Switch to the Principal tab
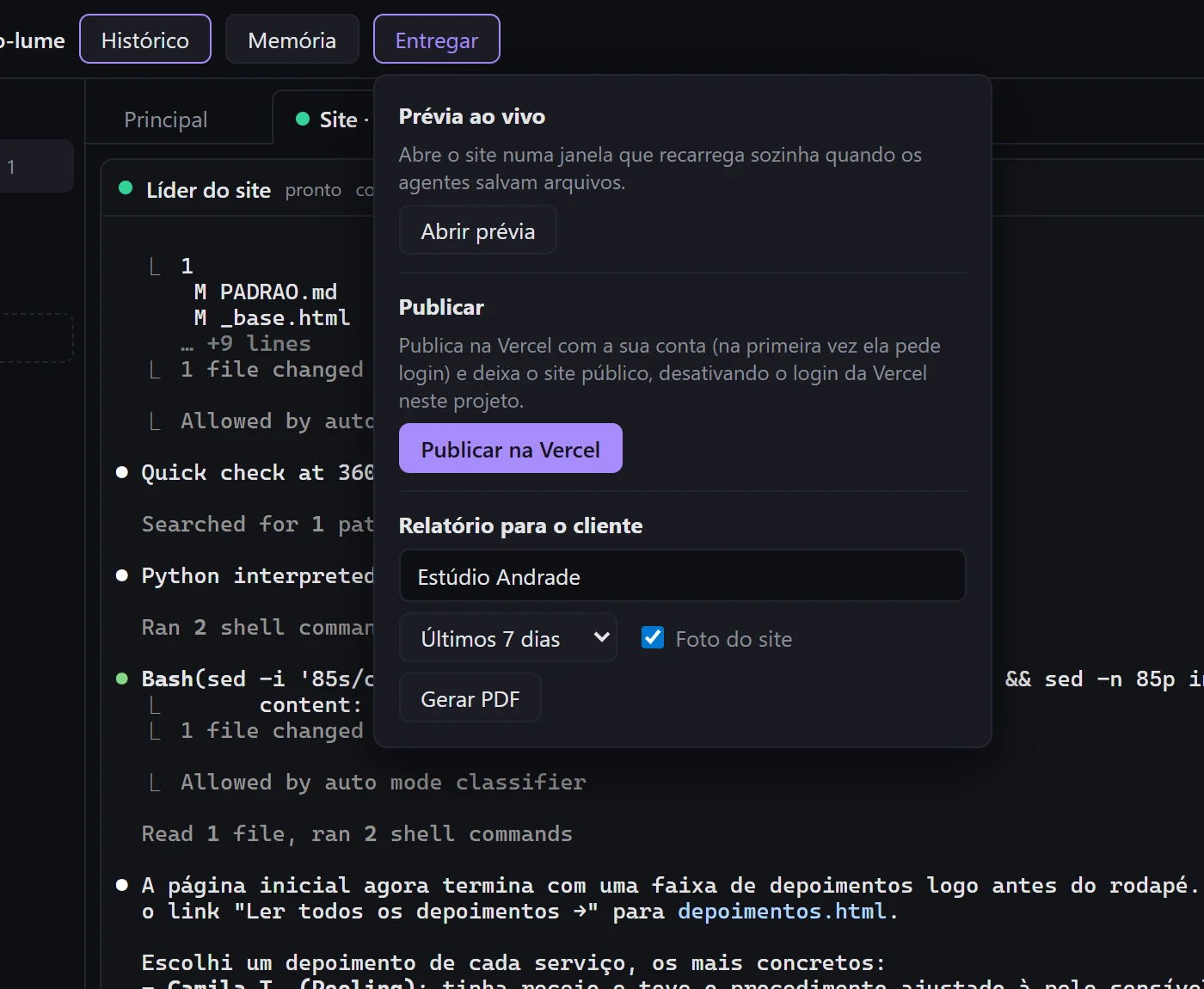Image resolution: width=1204 pixels, height=989 pixels. click(166, 120)
